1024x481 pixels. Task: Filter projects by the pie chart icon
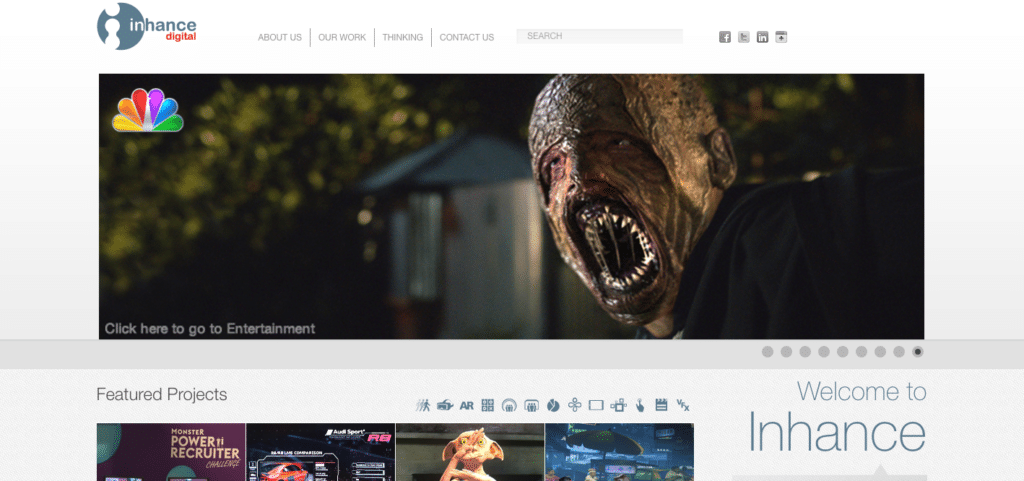coord(552,405)
